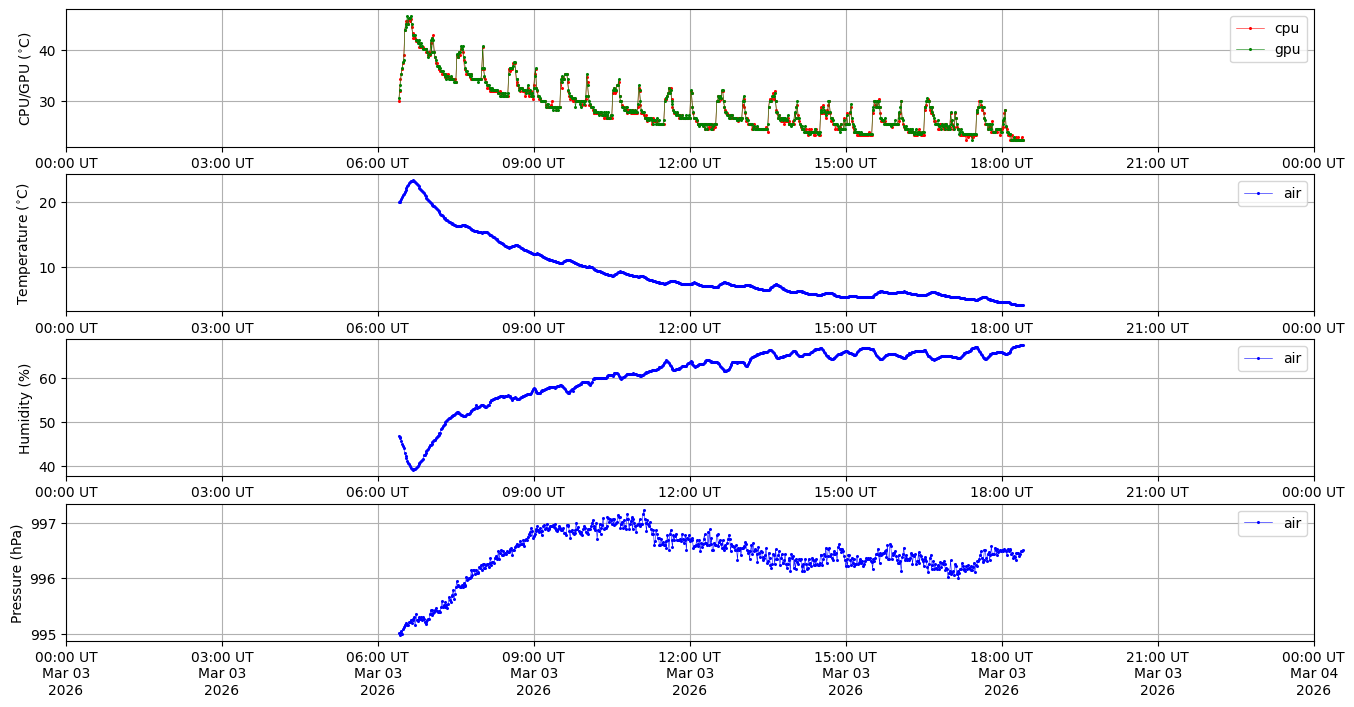Click the Humidity (%) y-axis label
The width and height of the screenshot is (1354, 707).
[x=25, y=408]
